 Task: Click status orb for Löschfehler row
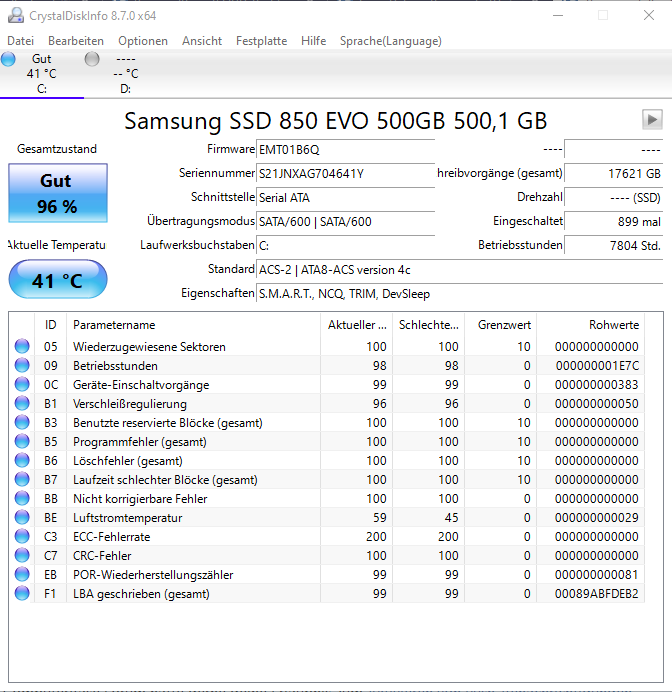pyautogui.click(x=22, y=460)
